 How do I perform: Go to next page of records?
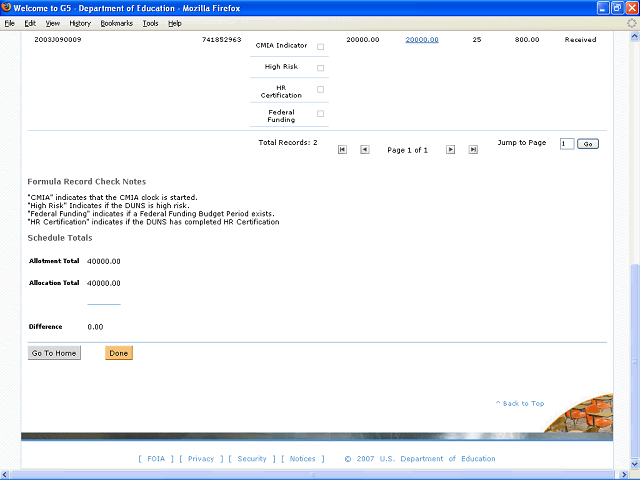pyautogui.click(x=450, y=150)
